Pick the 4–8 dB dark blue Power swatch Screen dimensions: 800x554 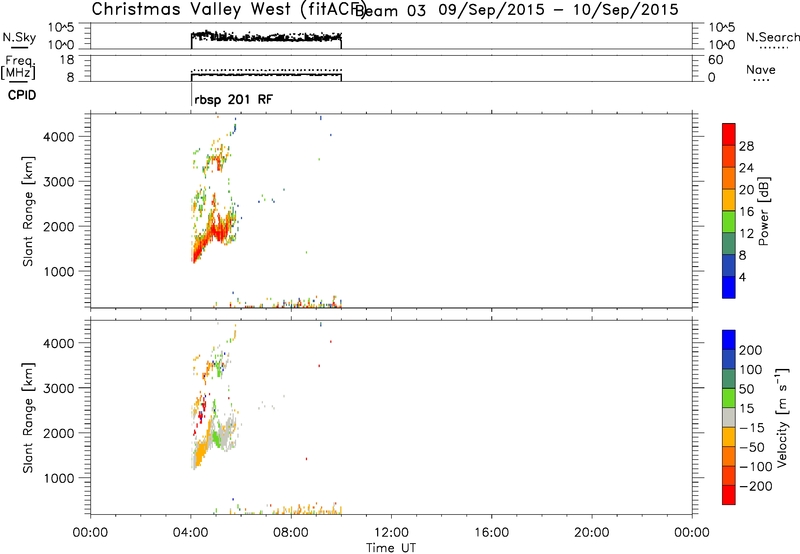[x=729, y=265]
